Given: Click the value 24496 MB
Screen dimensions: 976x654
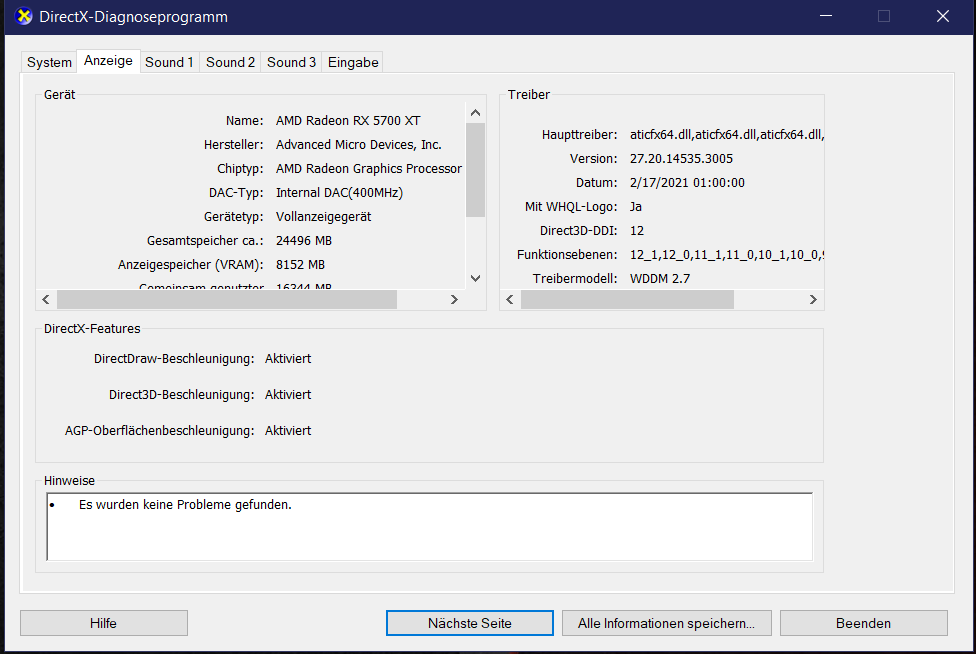Looking at the screenshot, I should tap(304, 241).
